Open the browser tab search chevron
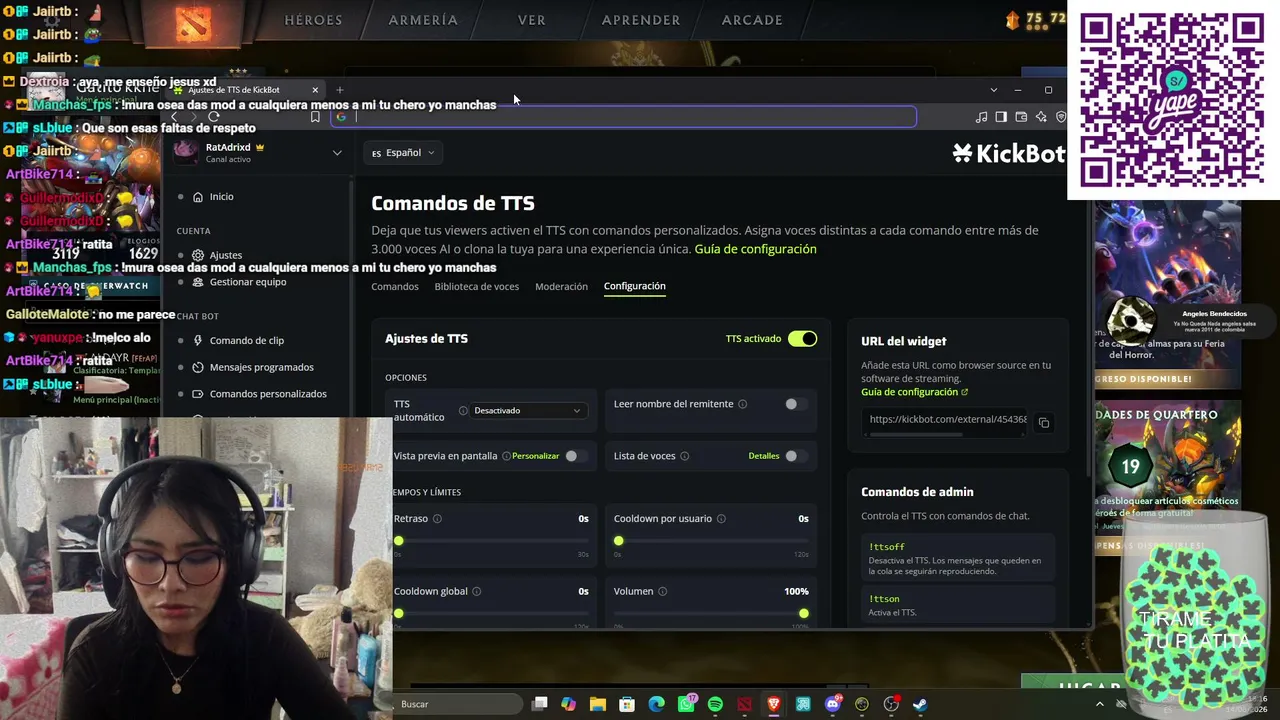 [993, 90]
